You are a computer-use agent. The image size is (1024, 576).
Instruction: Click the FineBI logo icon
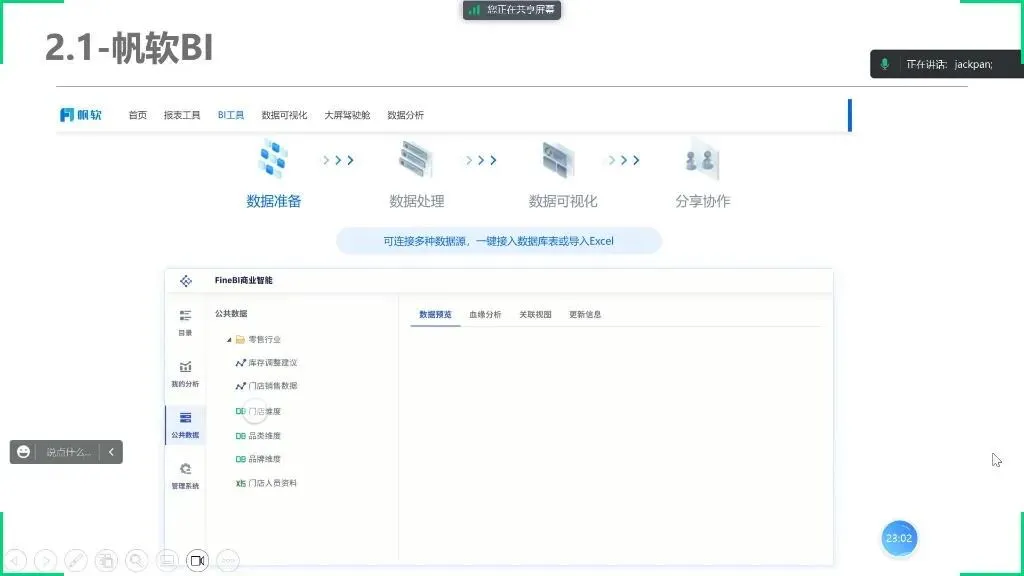tap(186, 281)
